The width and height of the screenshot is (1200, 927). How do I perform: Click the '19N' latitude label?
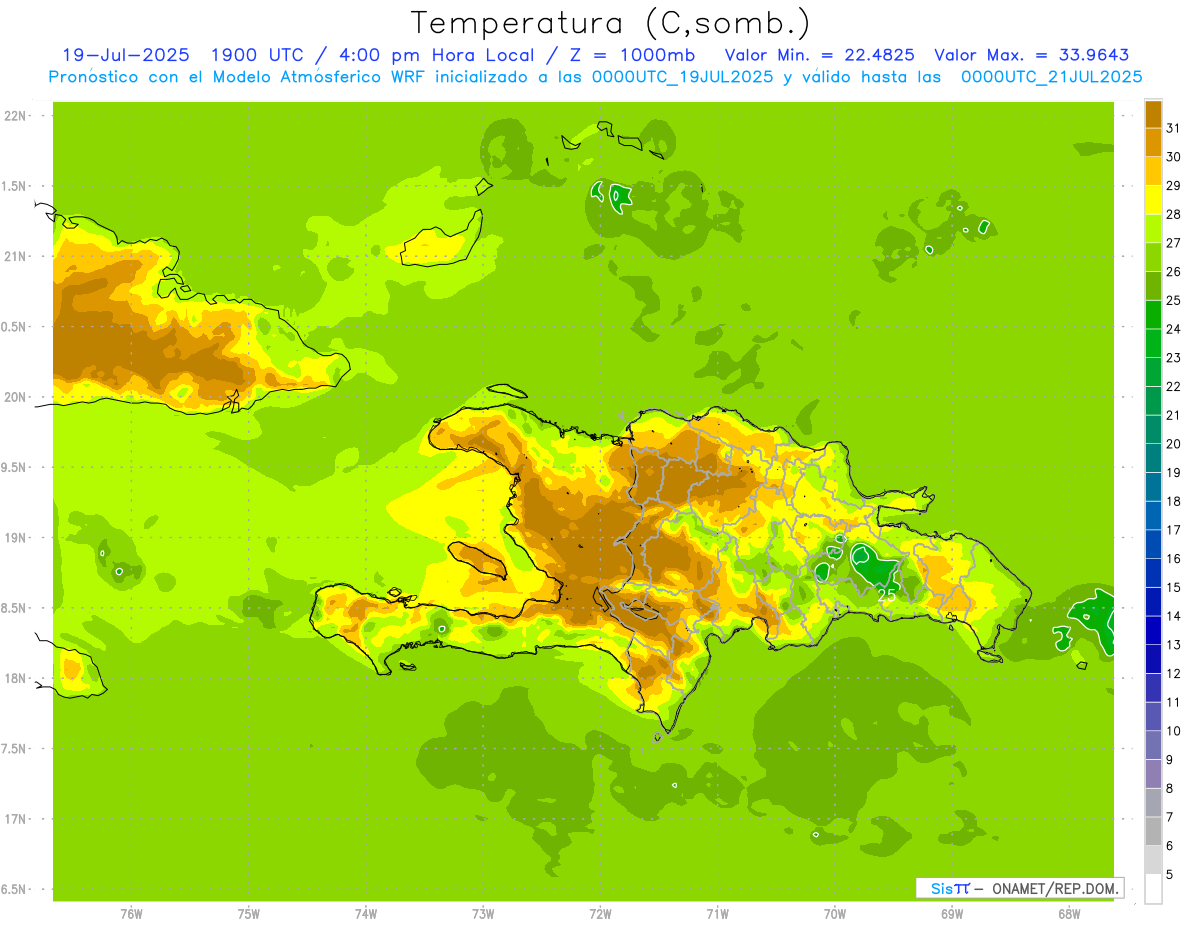[15, 538]
